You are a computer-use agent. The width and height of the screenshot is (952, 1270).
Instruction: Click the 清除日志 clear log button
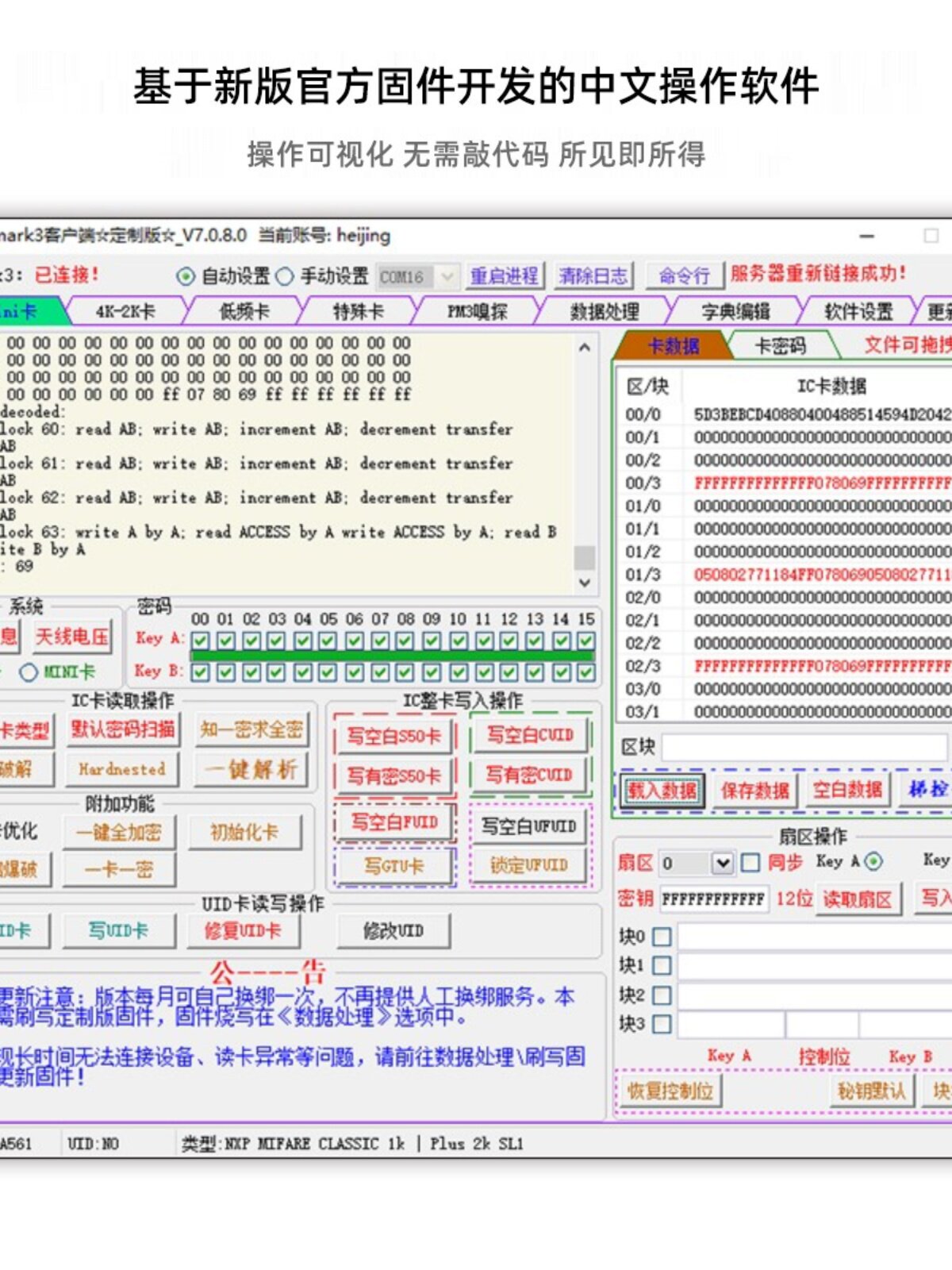[x=593, y=276]
